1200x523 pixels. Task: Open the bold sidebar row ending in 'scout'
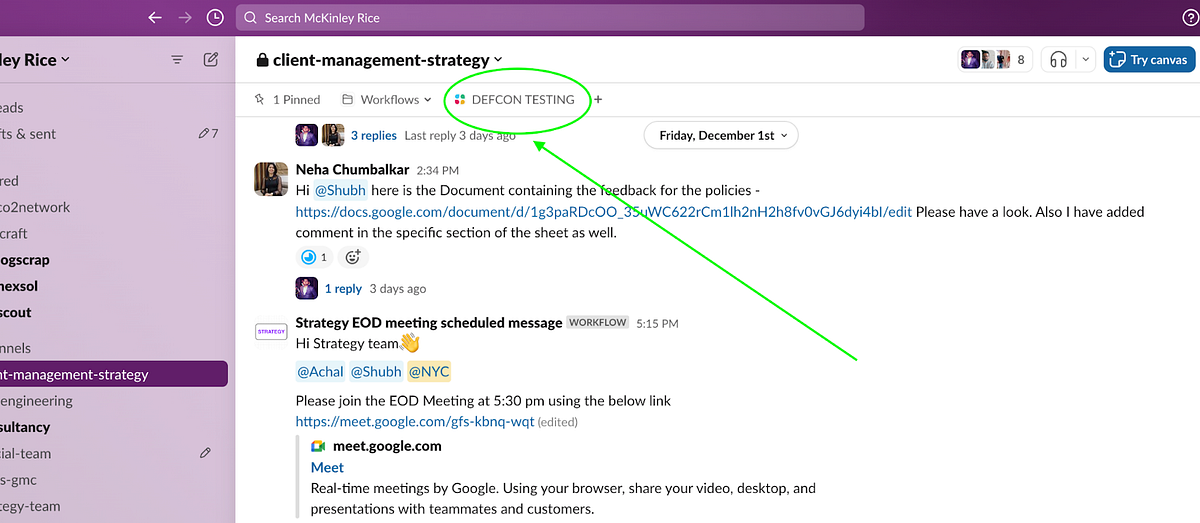point(114,312)
